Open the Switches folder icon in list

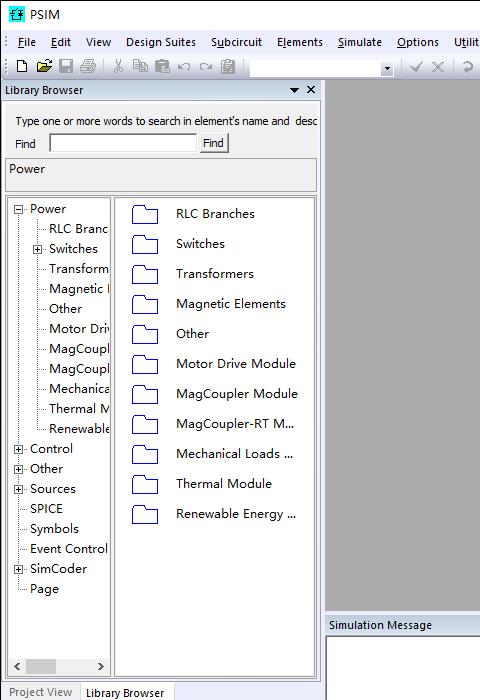point(145,244)
